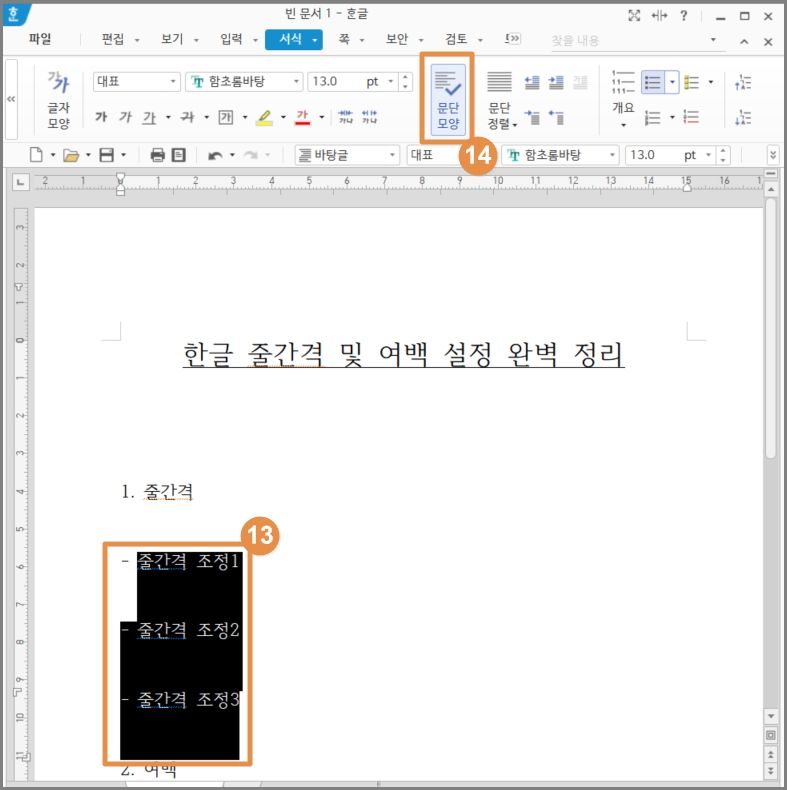Select the 서식 menu tab
Viewport: 787px width, 790px height.
294,39
